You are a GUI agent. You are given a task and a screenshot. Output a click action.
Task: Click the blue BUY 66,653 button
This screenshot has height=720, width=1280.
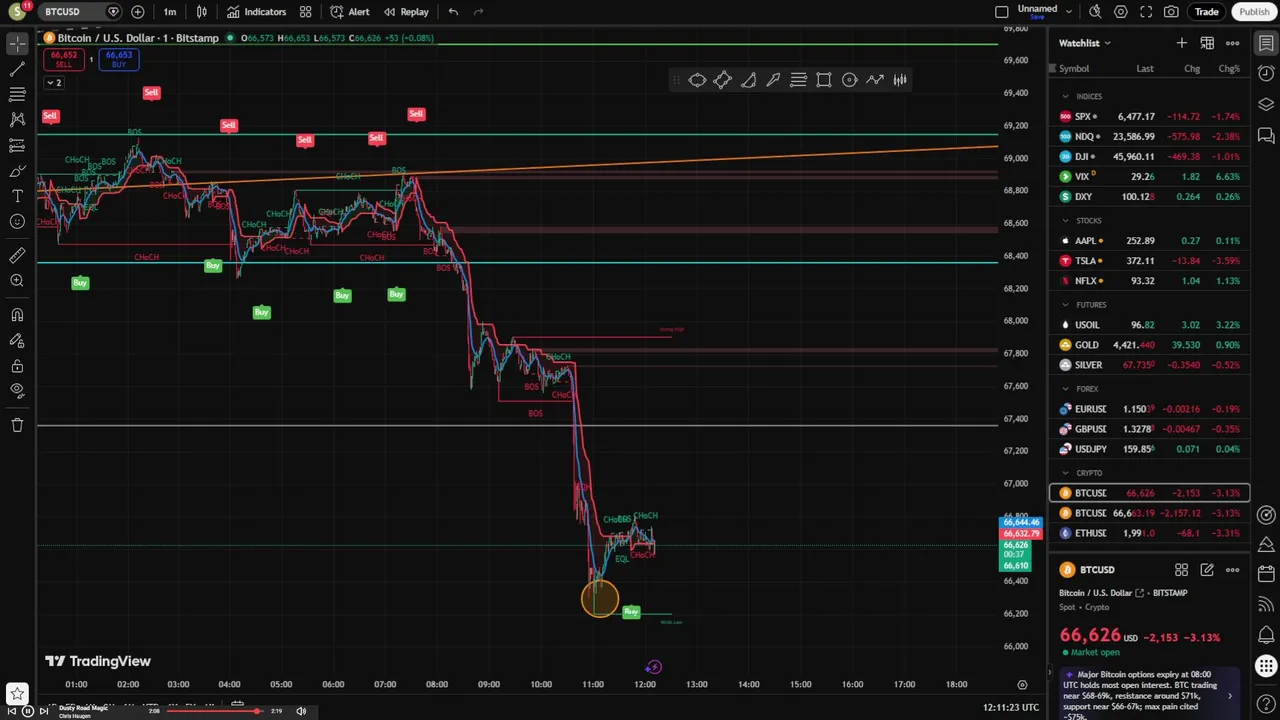pos(118,59)
